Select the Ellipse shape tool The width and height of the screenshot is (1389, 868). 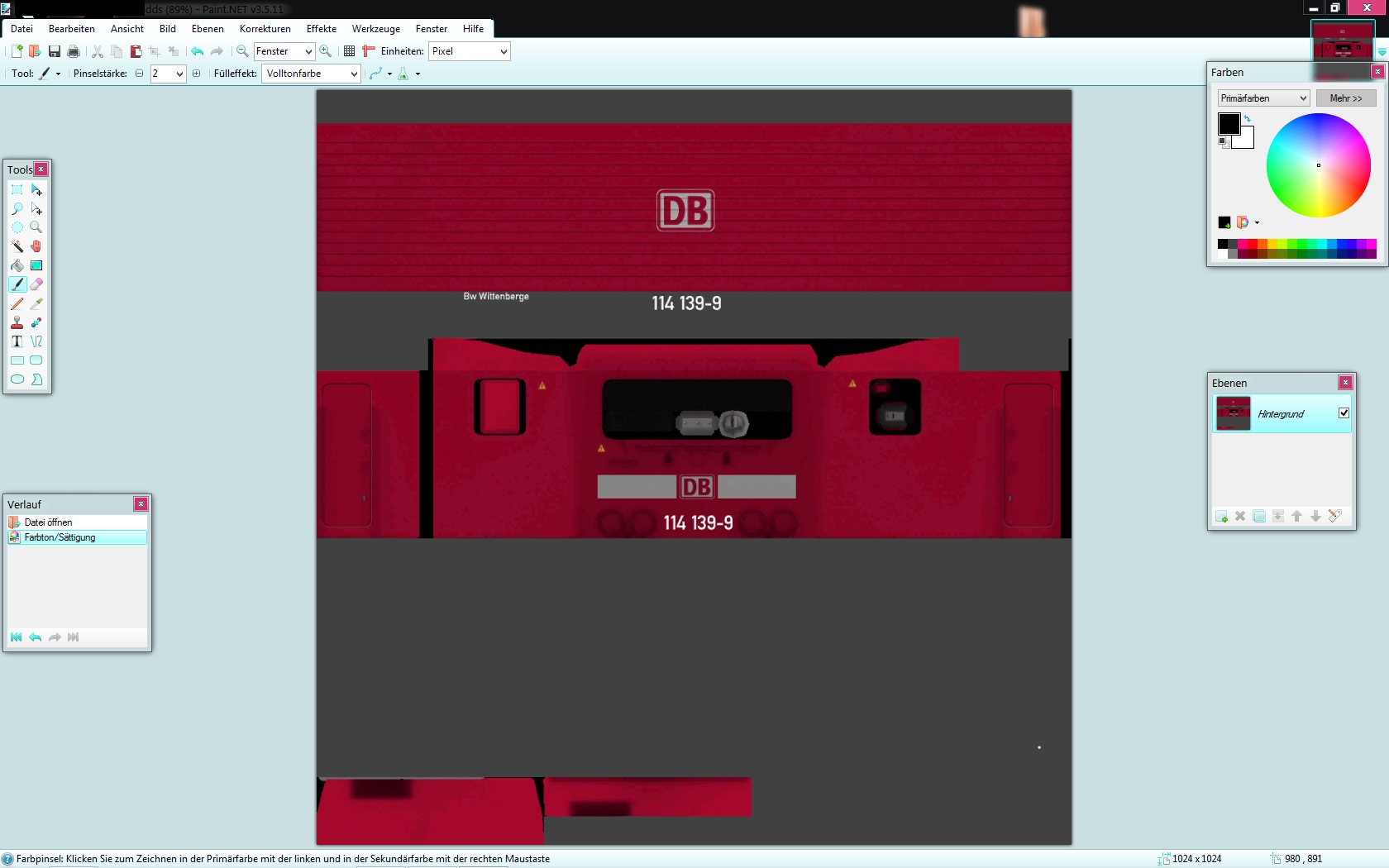tap(17, 379)
